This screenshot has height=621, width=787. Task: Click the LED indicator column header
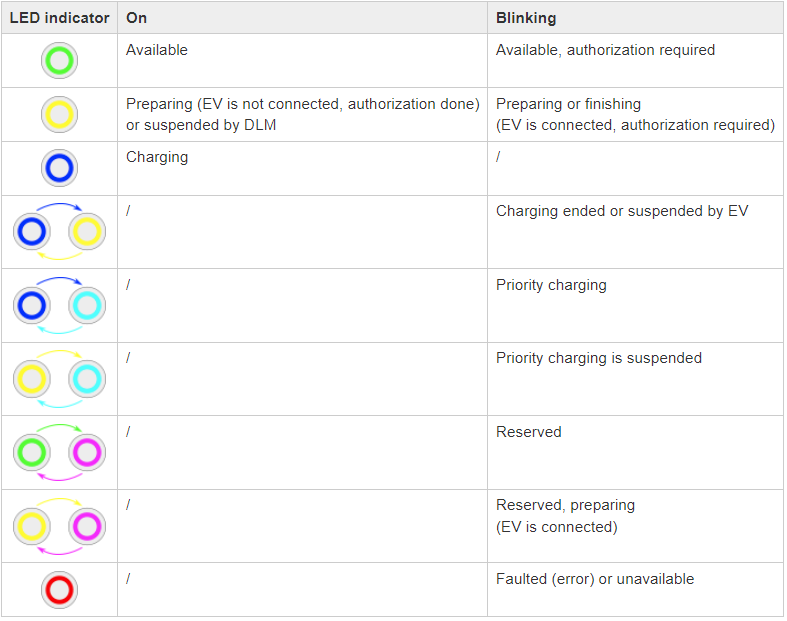point(59,18)
